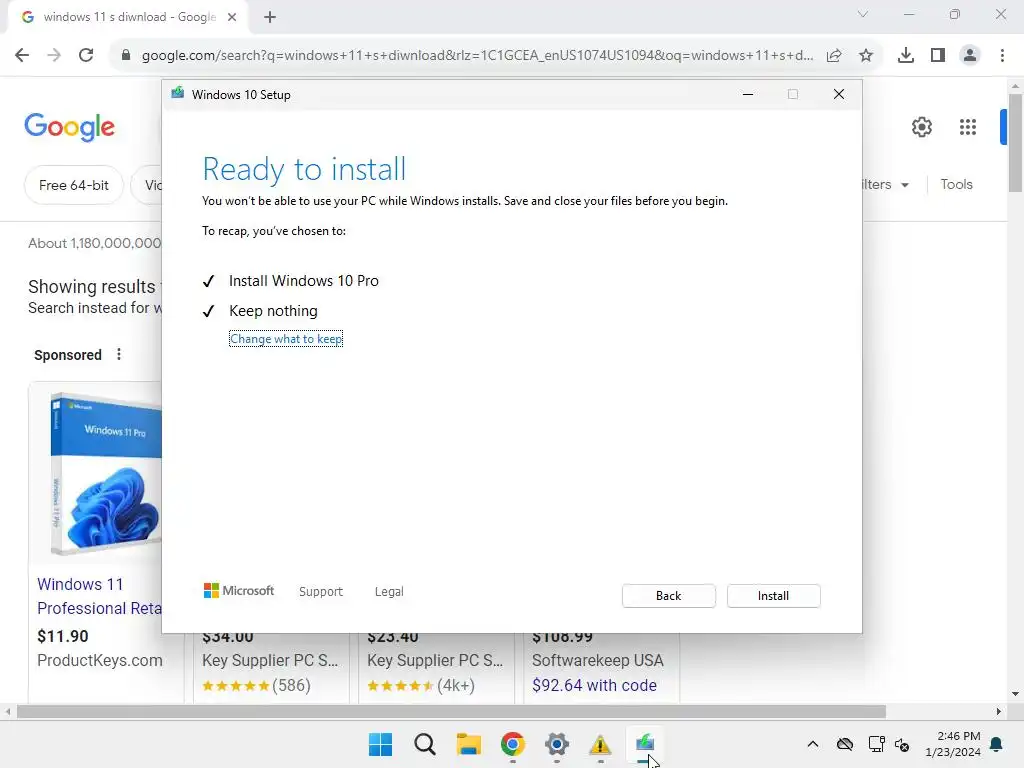Click the Softwarekeep USA seller name

coord(598,660)
